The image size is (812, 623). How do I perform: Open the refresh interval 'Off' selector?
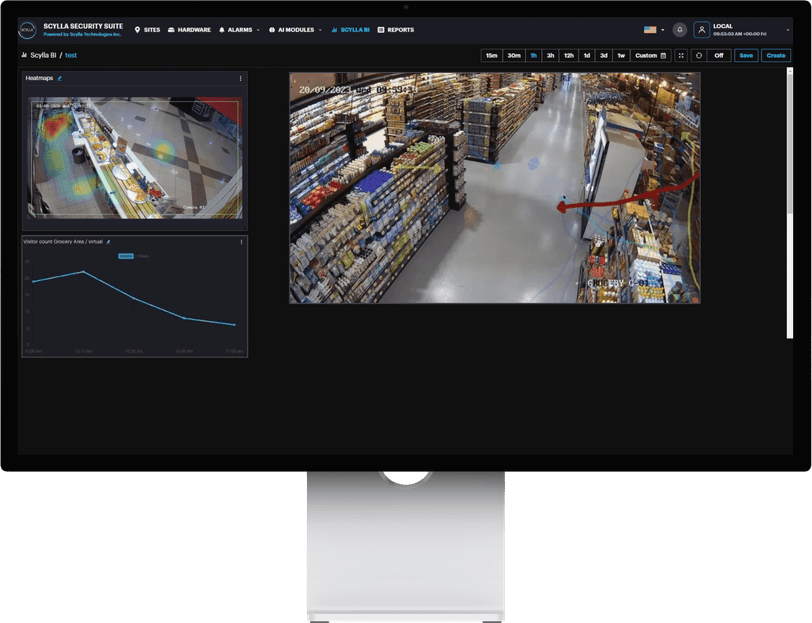tap(718, 55)
